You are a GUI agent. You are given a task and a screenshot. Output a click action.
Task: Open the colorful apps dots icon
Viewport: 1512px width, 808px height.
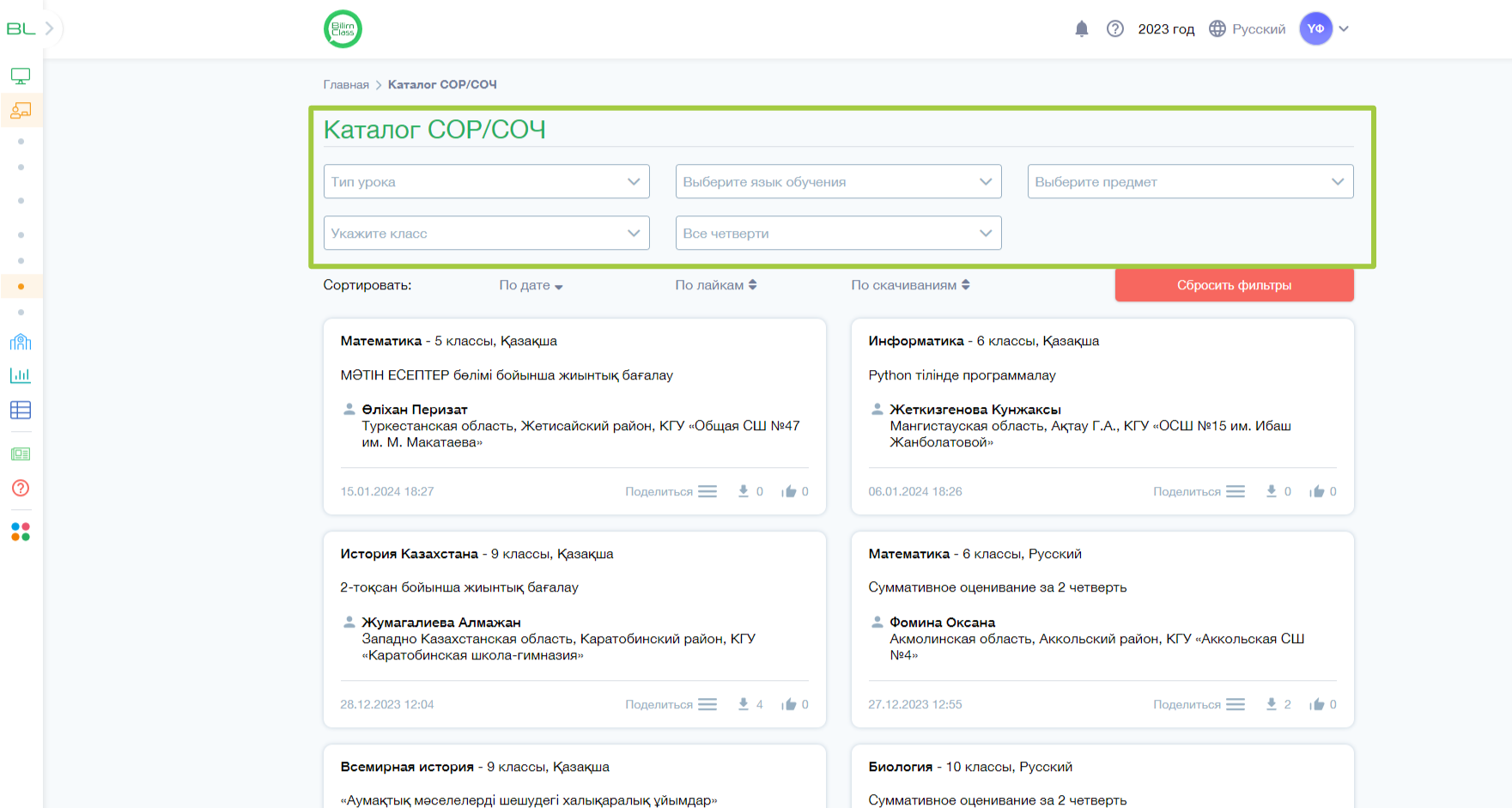(x=21, y=532)
